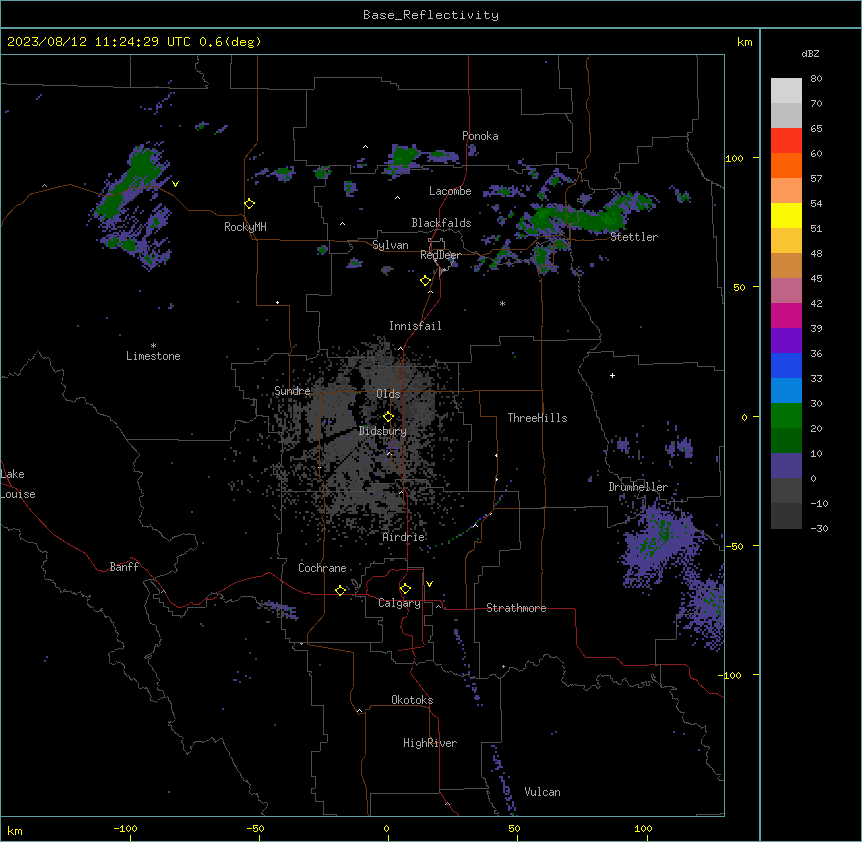The image size is (862, 842).
Task: Click the orange 60-57 dBZ legend swatch
Action: (786, 165)
